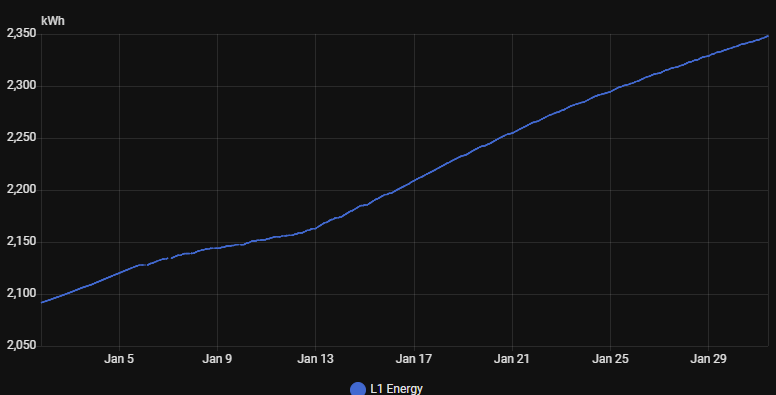
Task: Click the 2,100 y-axis value
Action: pyautogui.click(x=21, y=293)
